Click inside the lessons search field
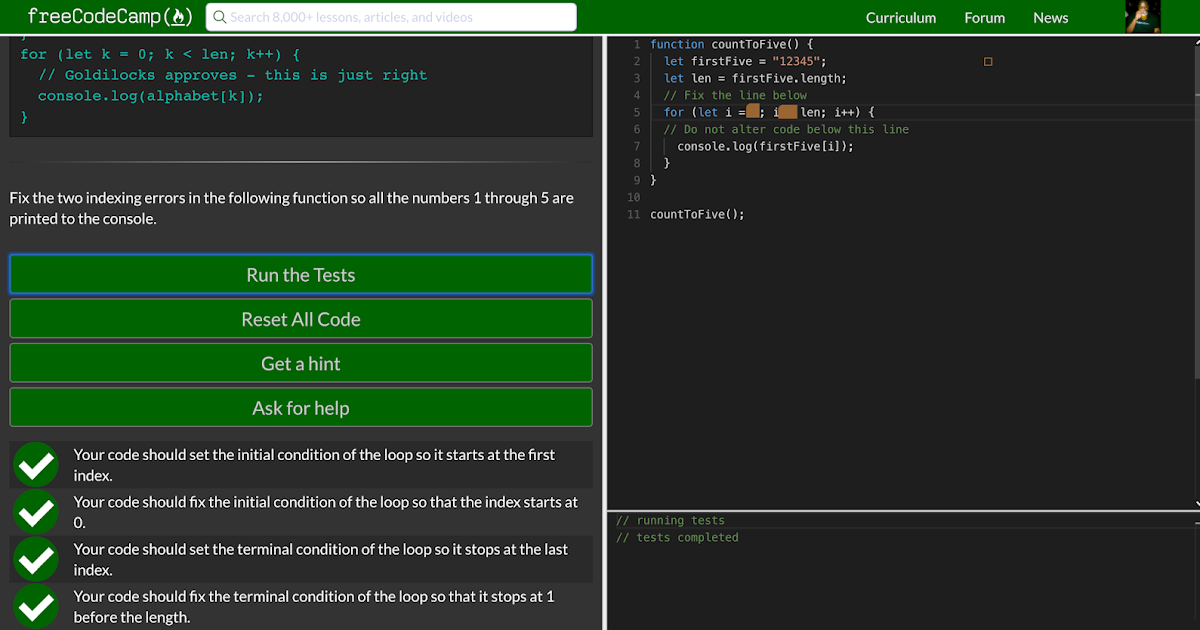Viewport: 1200px width, 630px height. click(x=390, y=16)
